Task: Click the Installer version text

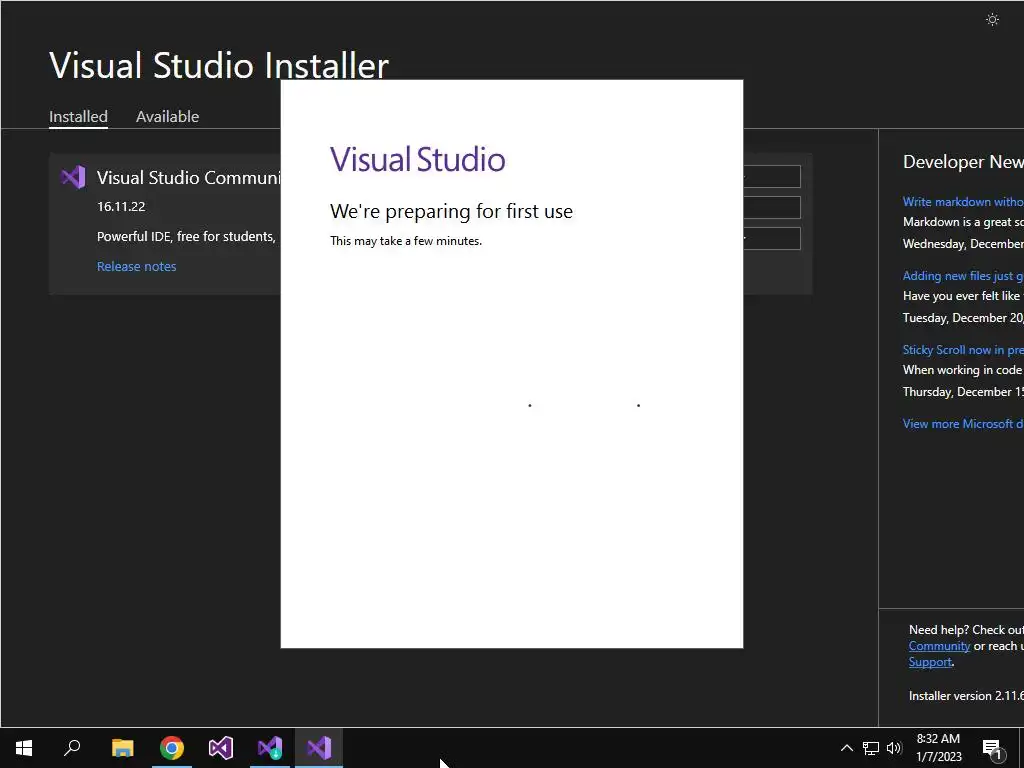Action: [966, 696]
